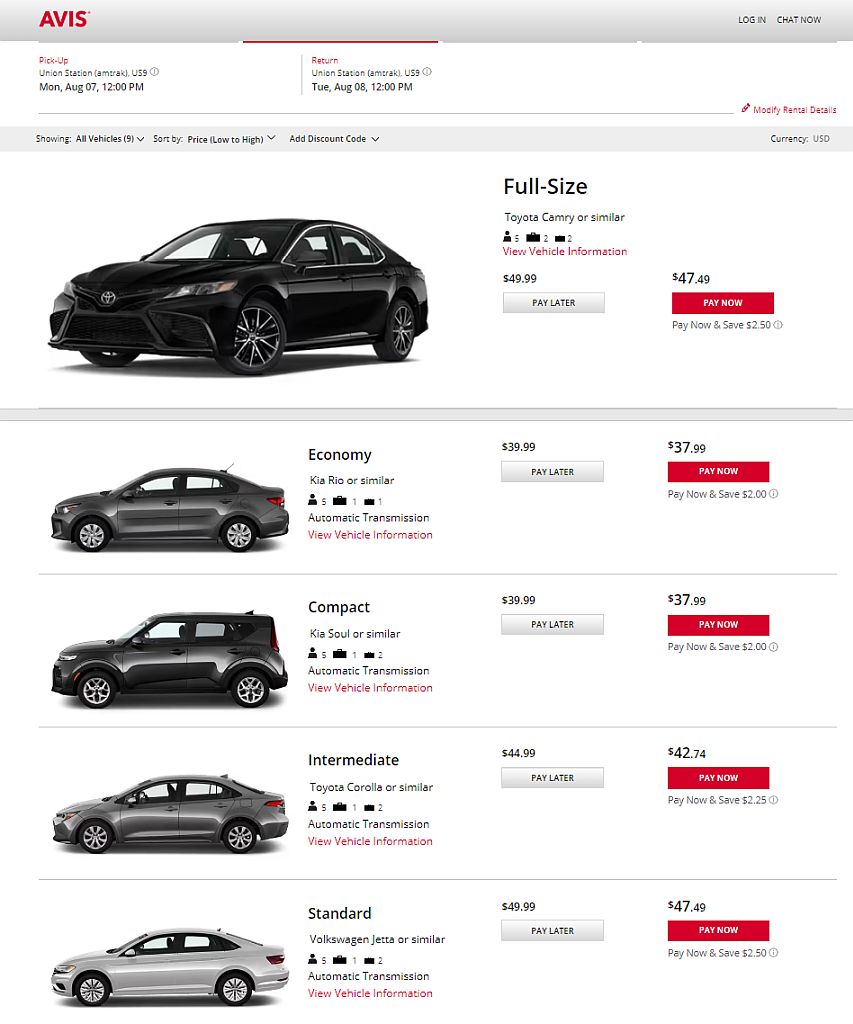Choose Pay Later for Economy Kia Rio
This screenshot has height=1024, width=853.
[x=553, y=472]
